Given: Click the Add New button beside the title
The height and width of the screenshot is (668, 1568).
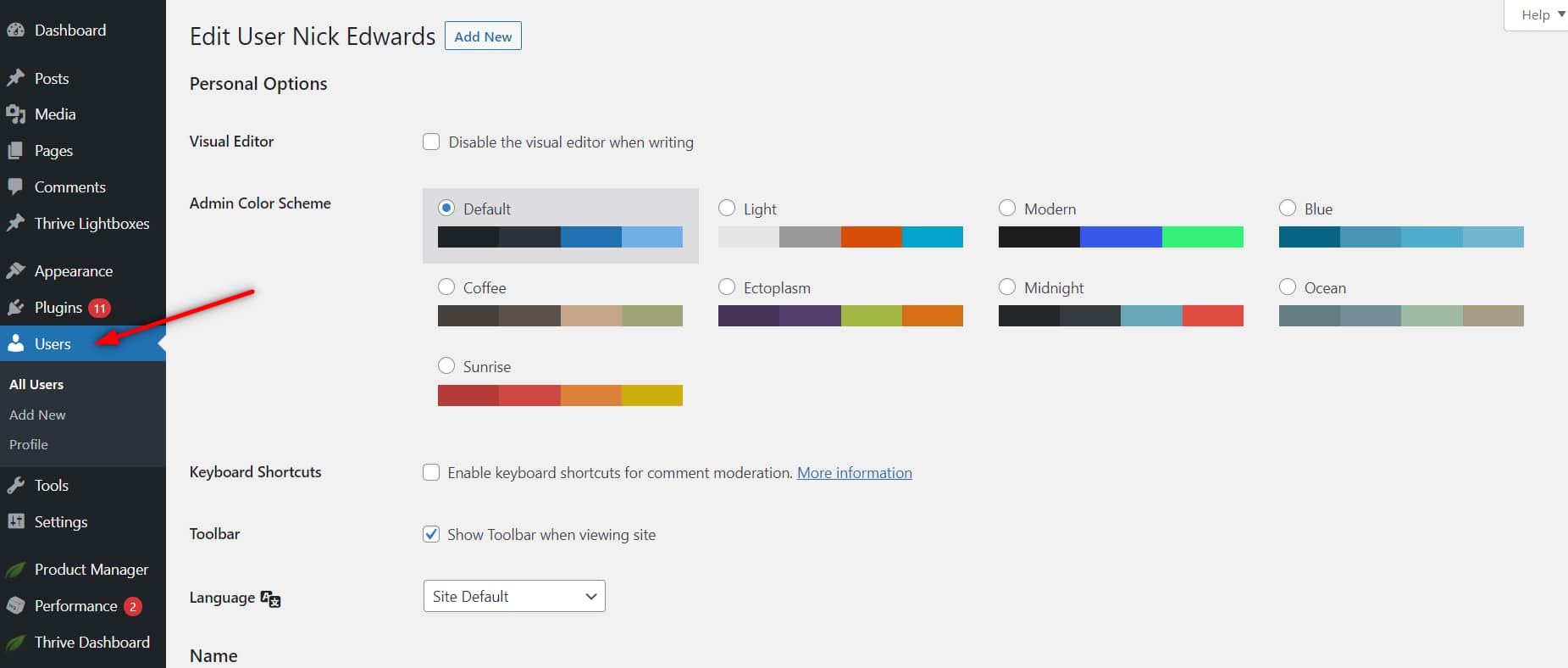Looking at the screenshot, I should coord(483,36).
